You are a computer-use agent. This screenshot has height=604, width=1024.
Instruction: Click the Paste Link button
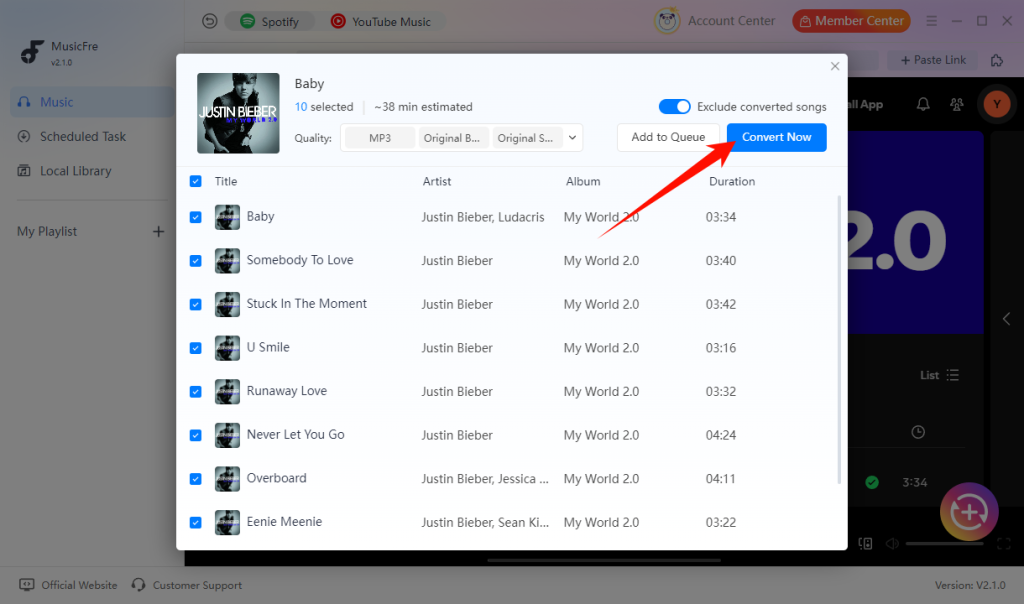[x=933, y=60]
